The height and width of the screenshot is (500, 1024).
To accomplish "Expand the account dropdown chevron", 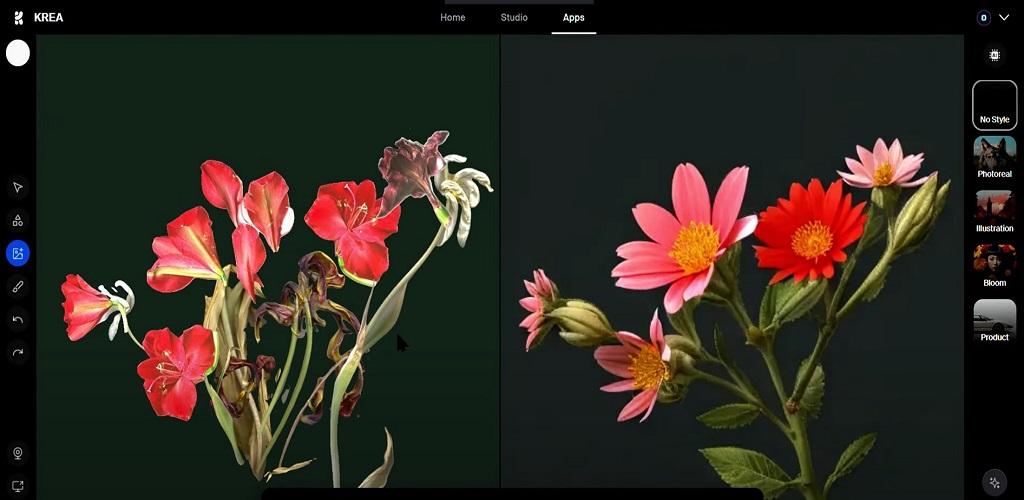I will pyautogui.click(x=1004, y=18).
